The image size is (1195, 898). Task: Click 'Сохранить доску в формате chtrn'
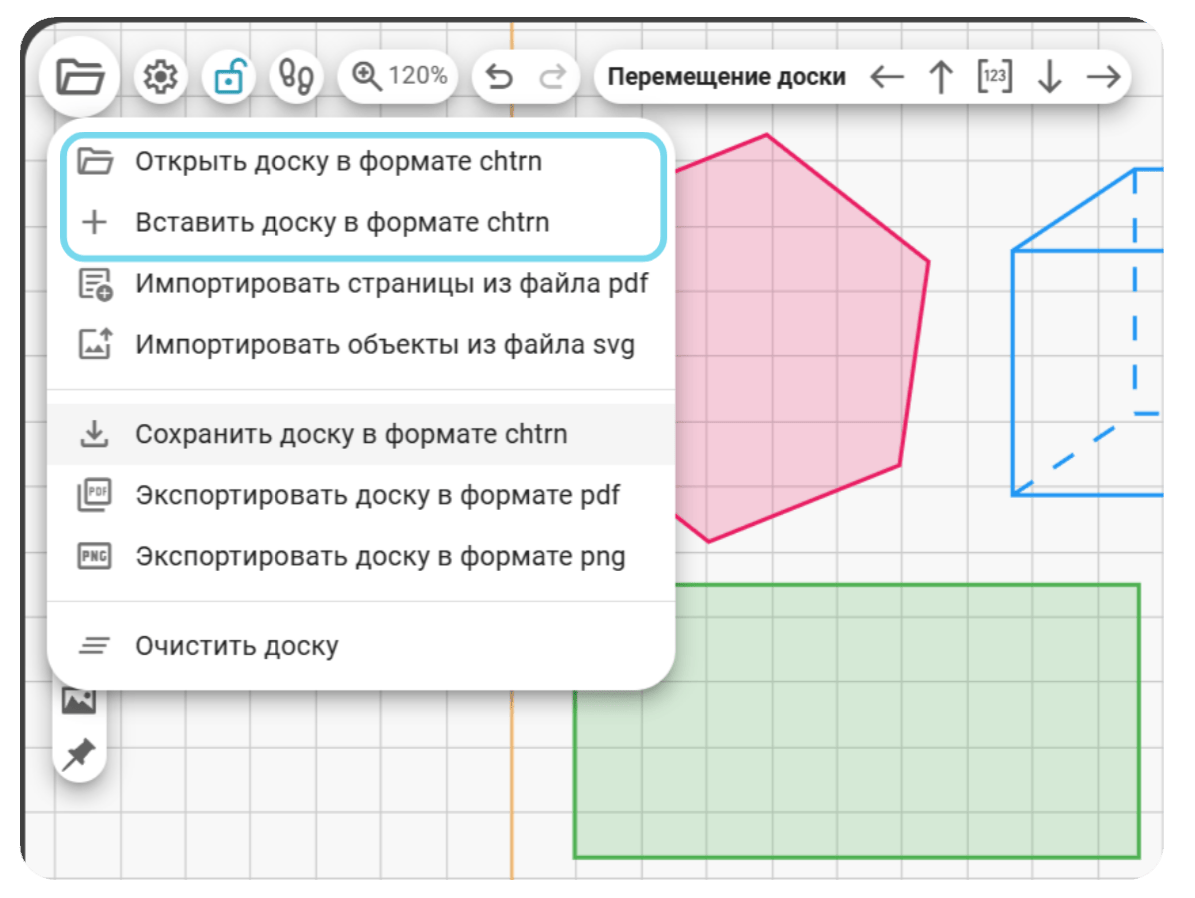coord(362,434)
